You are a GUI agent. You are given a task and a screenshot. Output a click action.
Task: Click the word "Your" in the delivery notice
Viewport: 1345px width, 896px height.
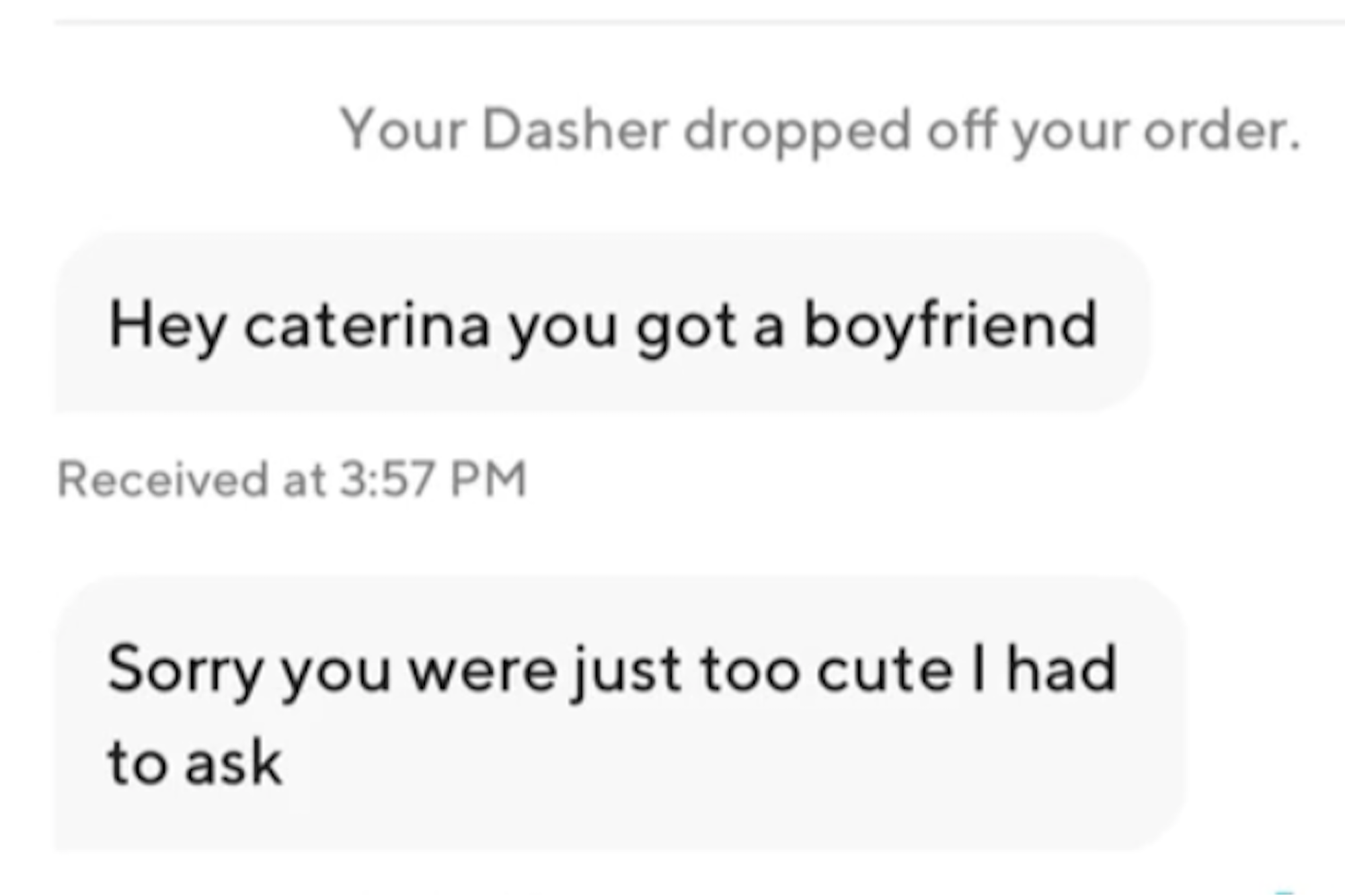pyautogui.click(x=403, y=130)
